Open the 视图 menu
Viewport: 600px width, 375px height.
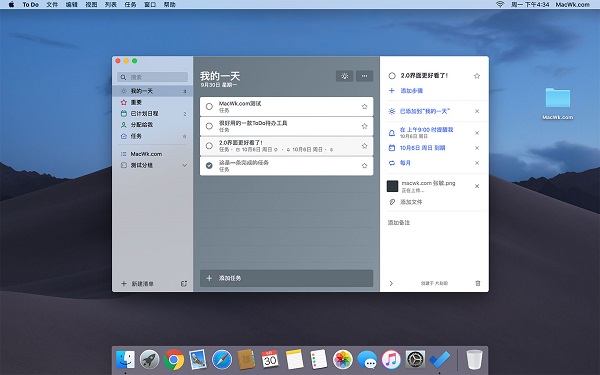point(91,5)
